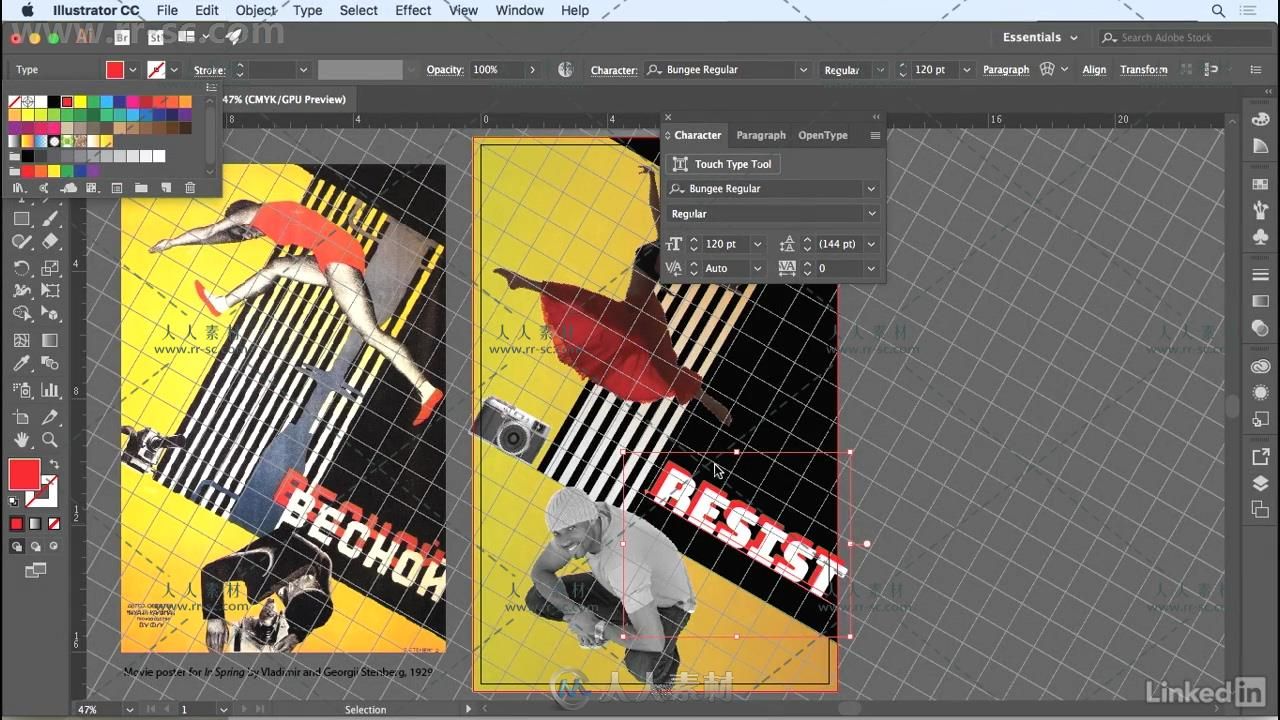The width and height of the screenshot is (1280, 720).
Task: Select the Mesh tool
Action: pyautogui.click(x=21, y=340)
